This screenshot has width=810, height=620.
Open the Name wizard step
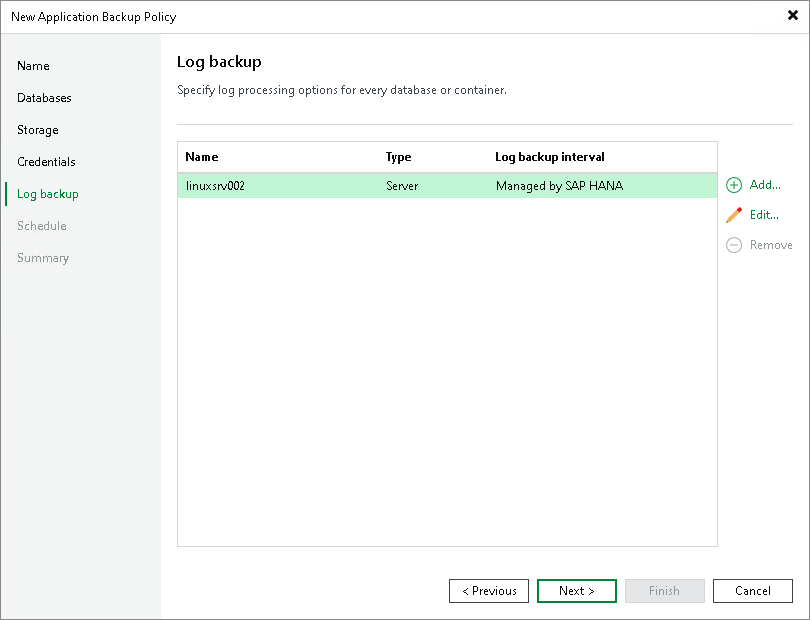[x=33, y=66]
